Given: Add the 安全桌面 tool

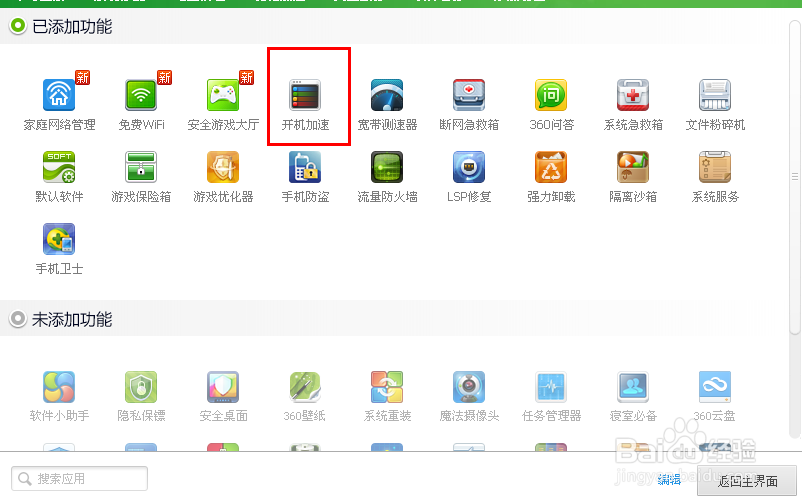Looking at the screenshot, I should 223,387.
